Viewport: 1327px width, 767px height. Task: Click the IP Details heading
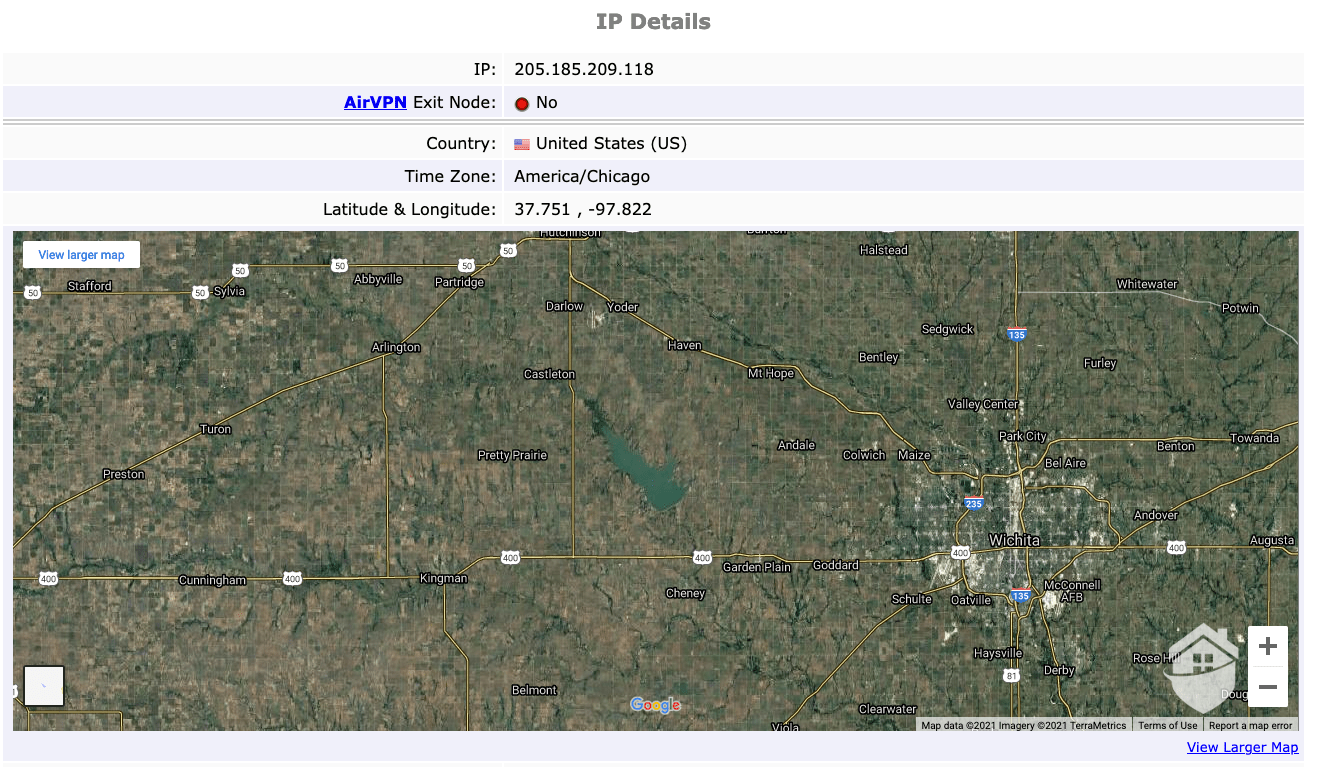pyautogui.click(x=653, y=22)
